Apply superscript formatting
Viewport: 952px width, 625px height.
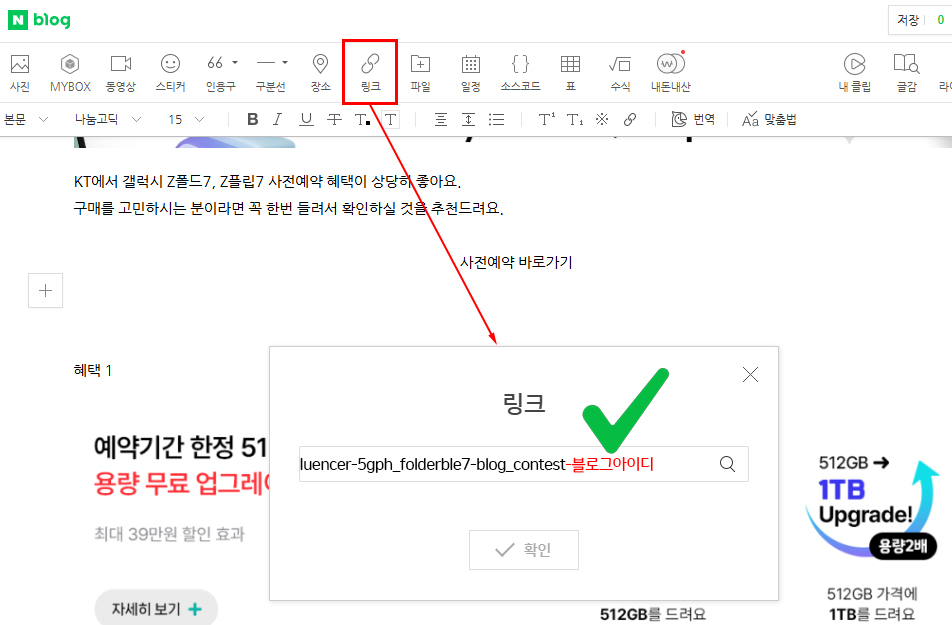(546, 120)
